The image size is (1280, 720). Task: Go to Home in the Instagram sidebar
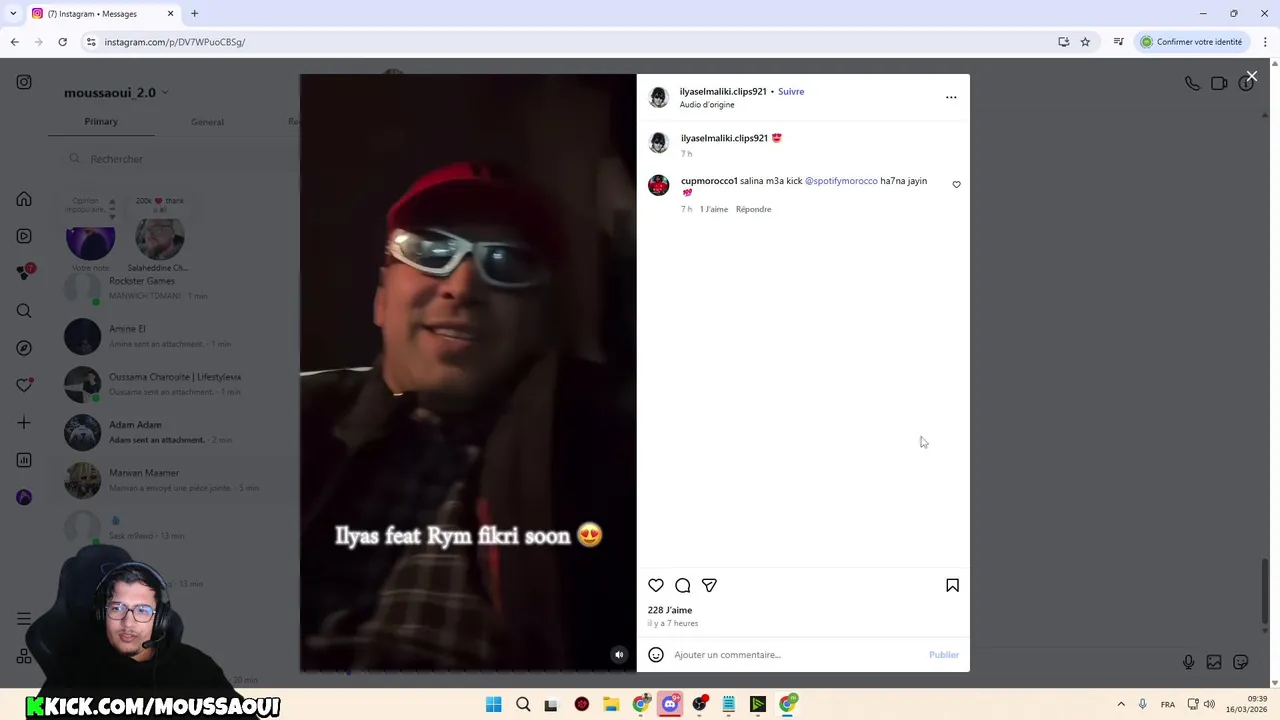click(x=24, y=199)
